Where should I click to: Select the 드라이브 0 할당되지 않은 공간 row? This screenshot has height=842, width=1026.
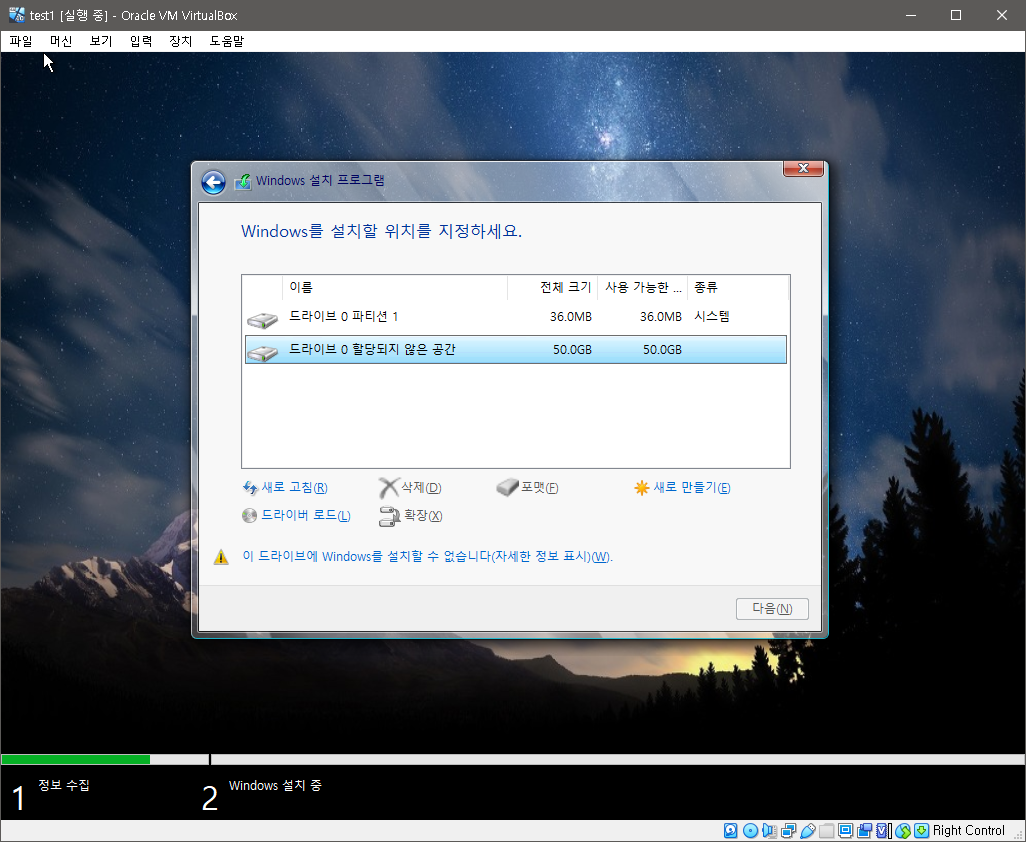[x=516, y=349]
